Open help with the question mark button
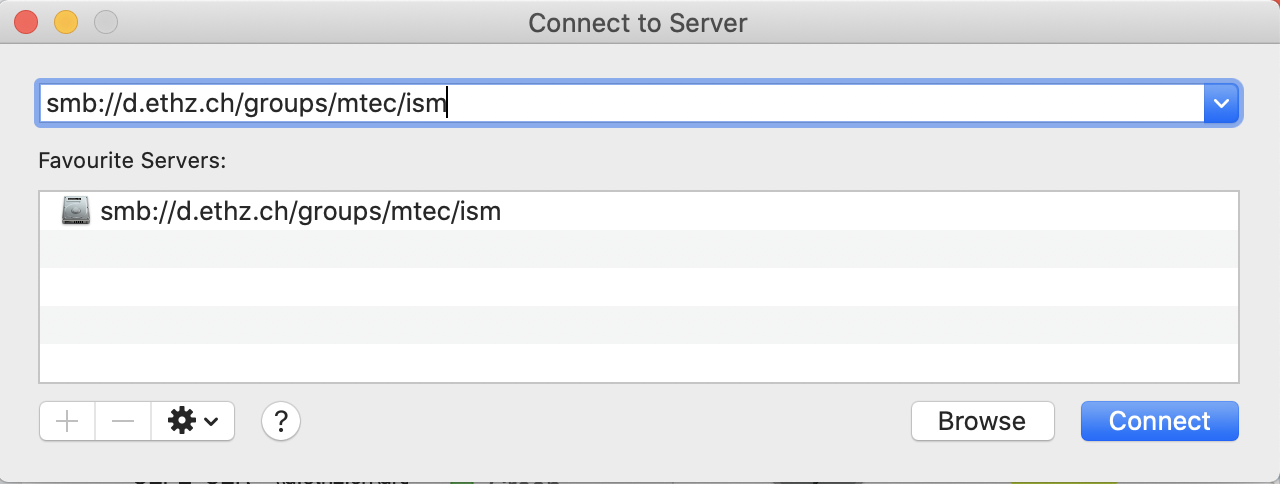The height and width of the screenshot is (484, 1280). (x=281, y=421)
